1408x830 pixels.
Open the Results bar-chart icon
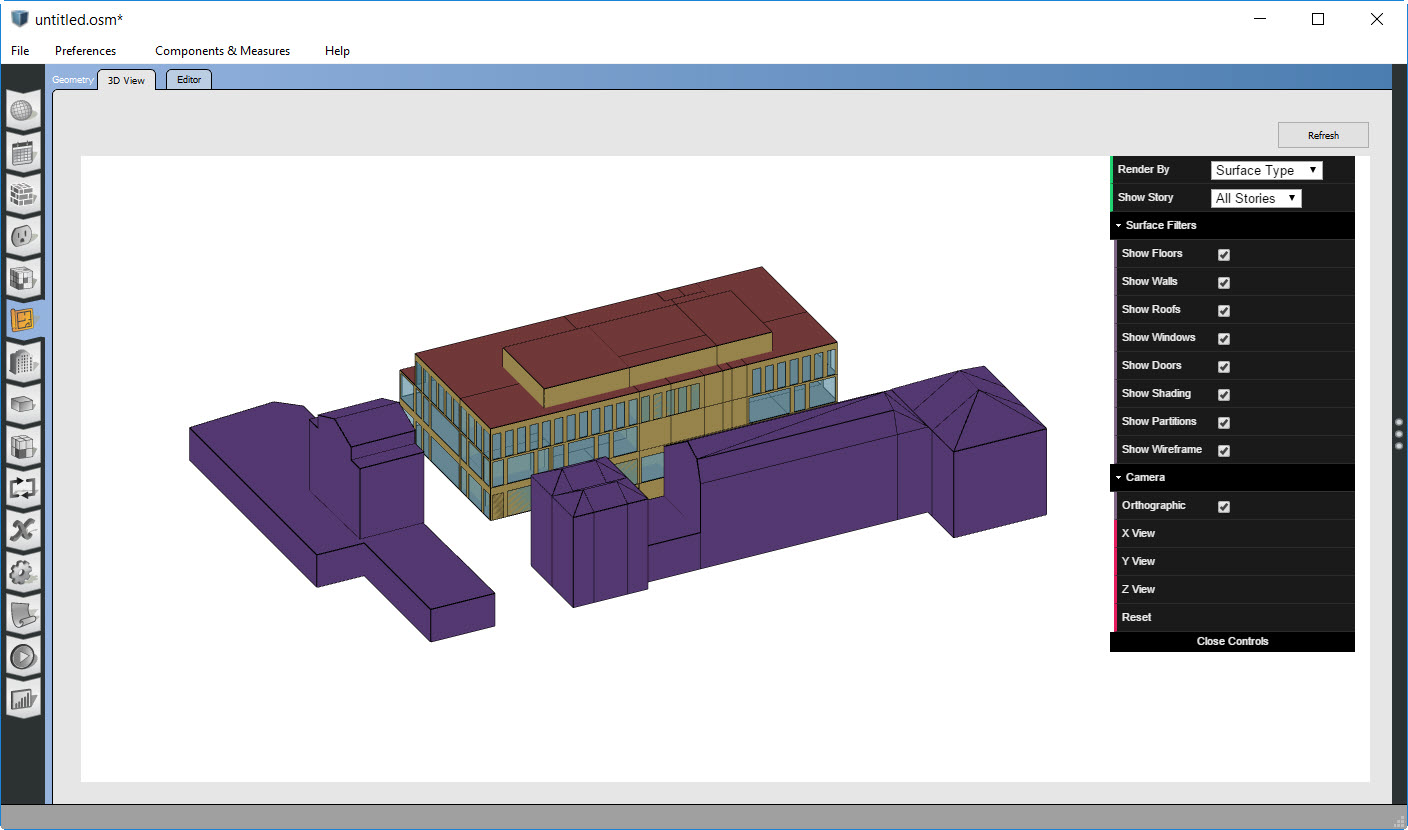coord(23,700)
